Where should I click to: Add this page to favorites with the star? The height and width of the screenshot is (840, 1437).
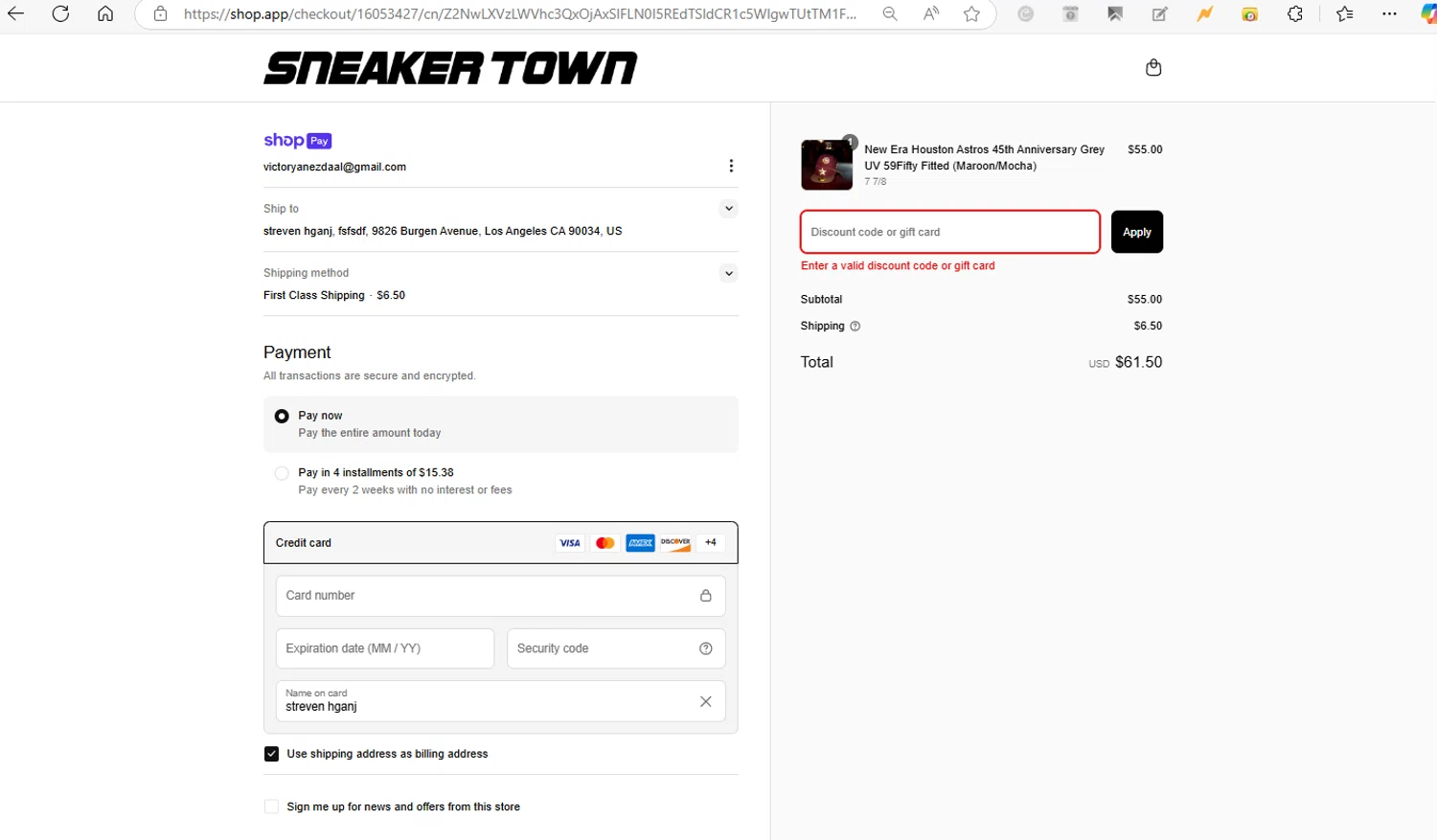(x=972, y=13)
